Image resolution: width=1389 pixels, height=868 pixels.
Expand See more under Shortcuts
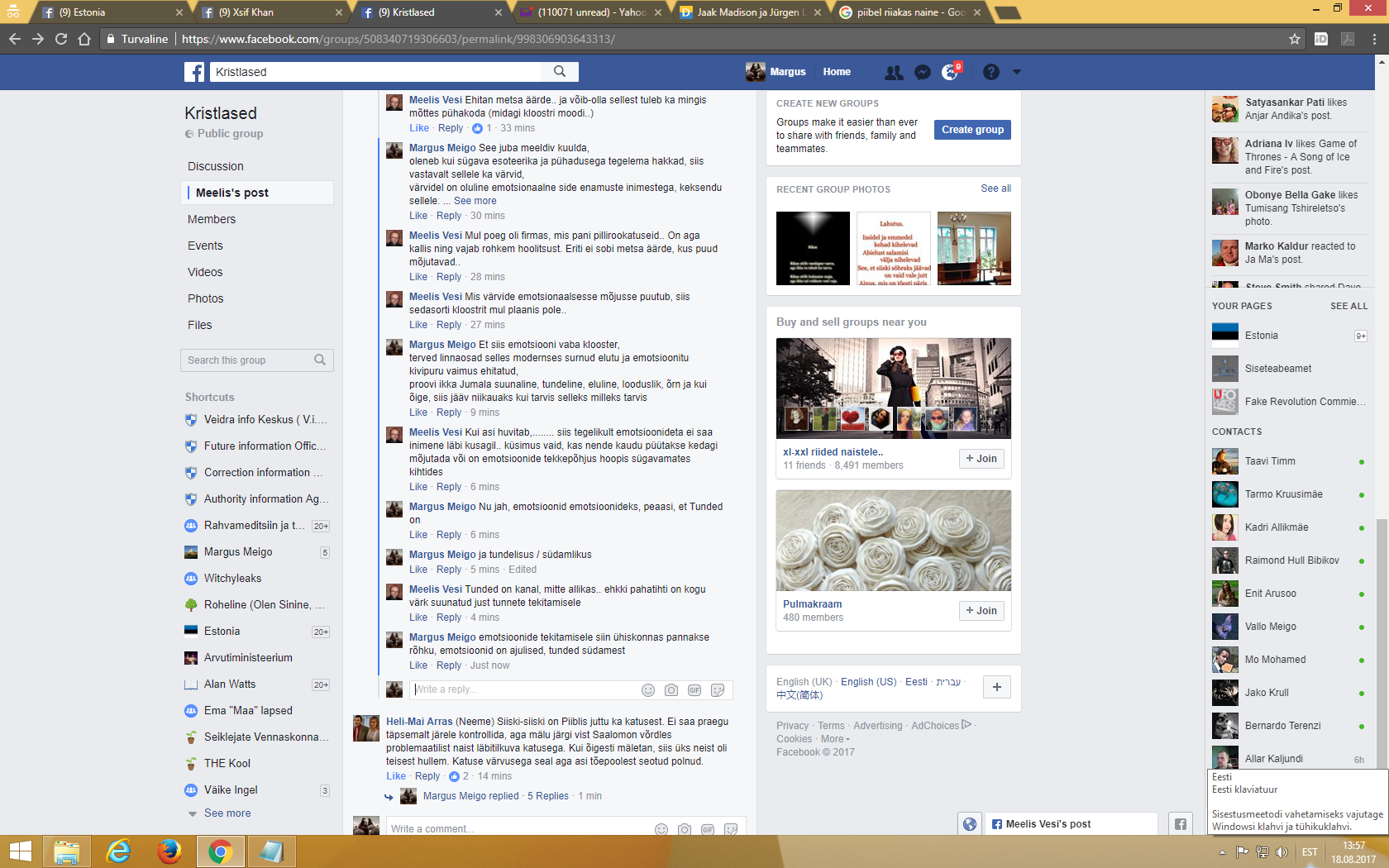click(227, 813)
